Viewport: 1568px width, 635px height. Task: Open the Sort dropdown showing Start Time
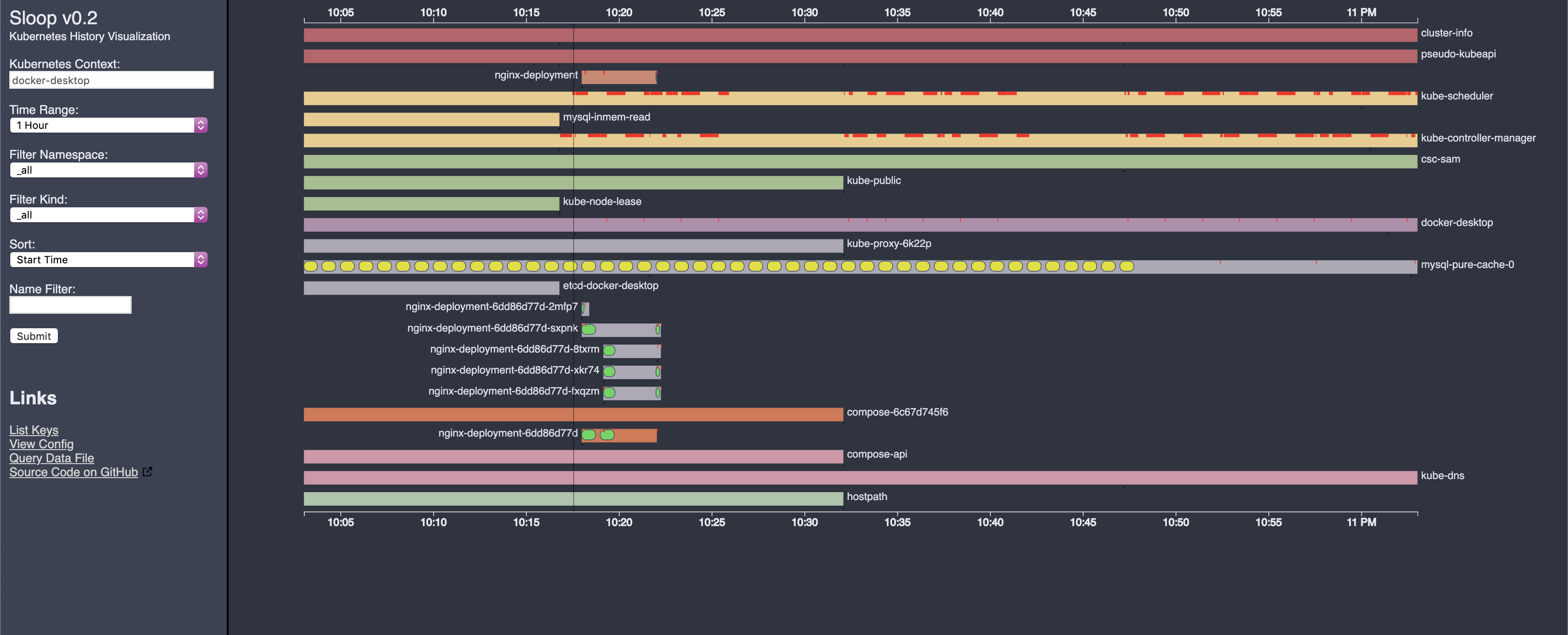[108, 260]
